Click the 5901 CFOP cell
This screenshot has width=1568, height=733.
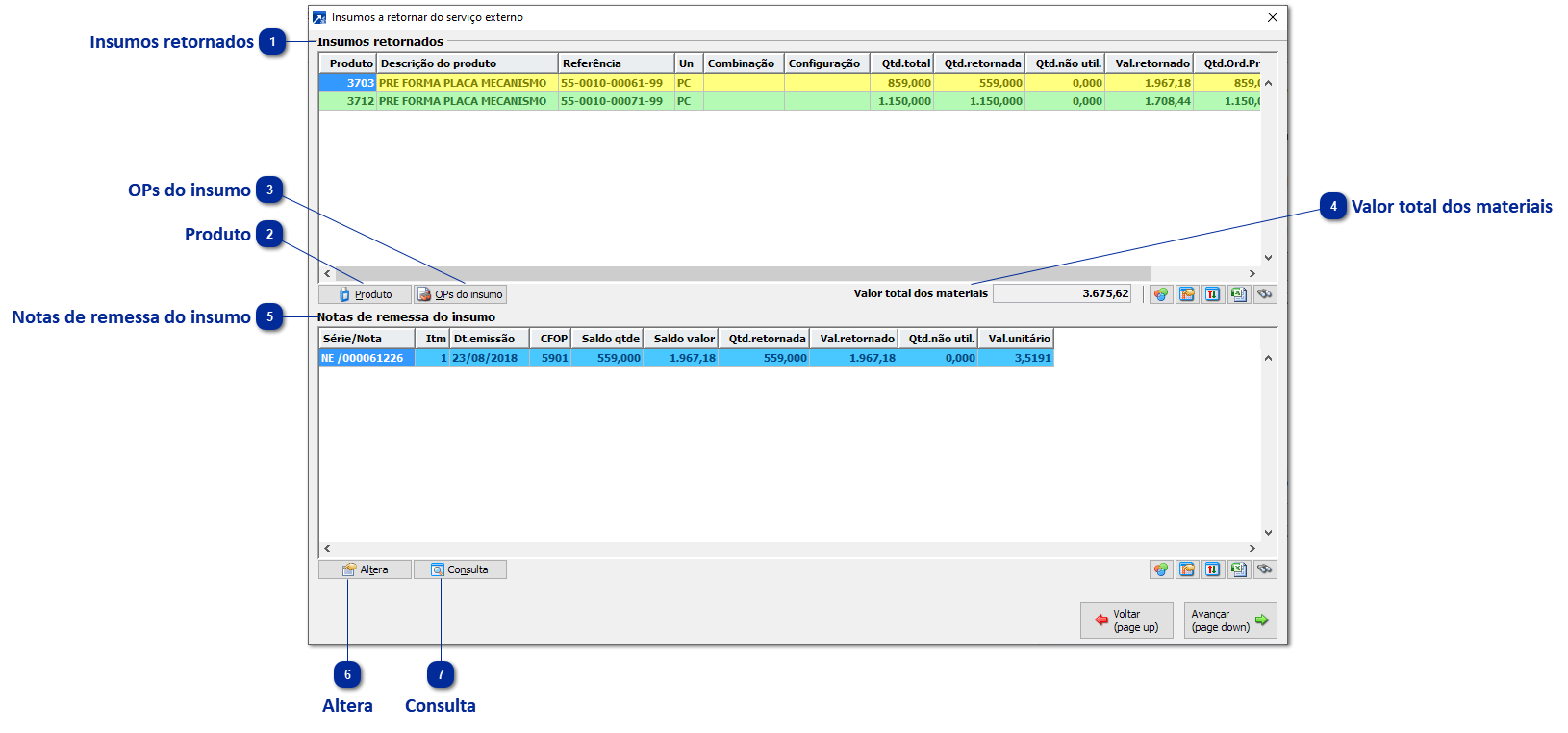pos(550,358)
